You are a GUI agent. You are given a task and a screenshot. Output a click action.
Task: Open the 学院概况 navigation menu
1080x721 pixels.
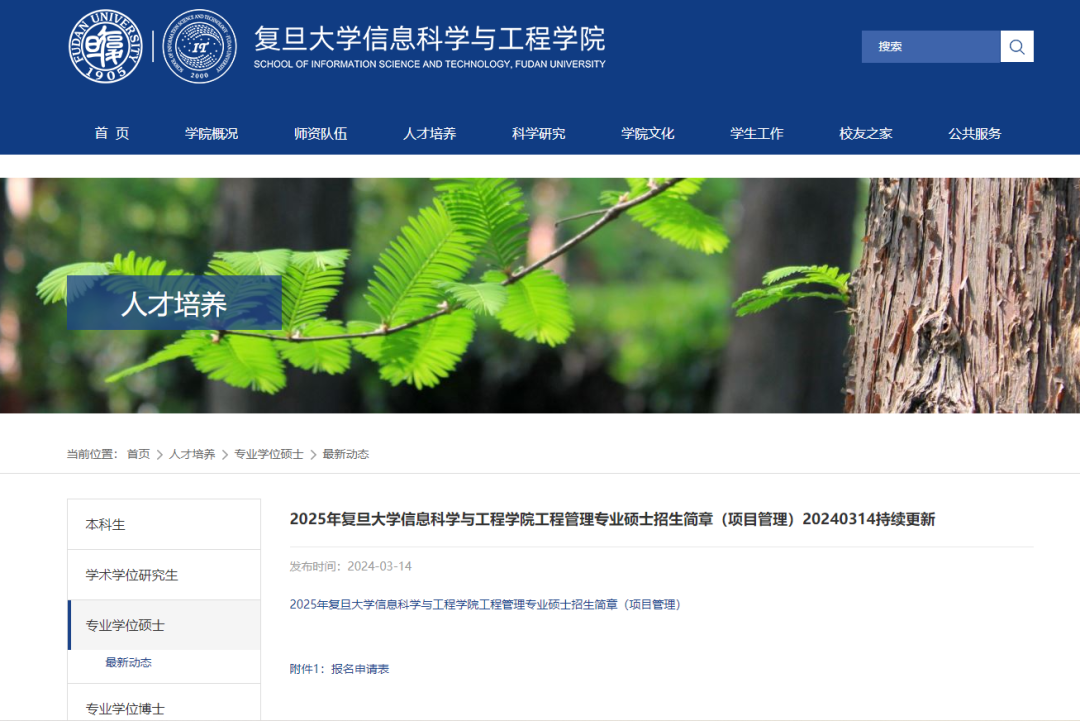pyautogui.click(x=211, y=134)
